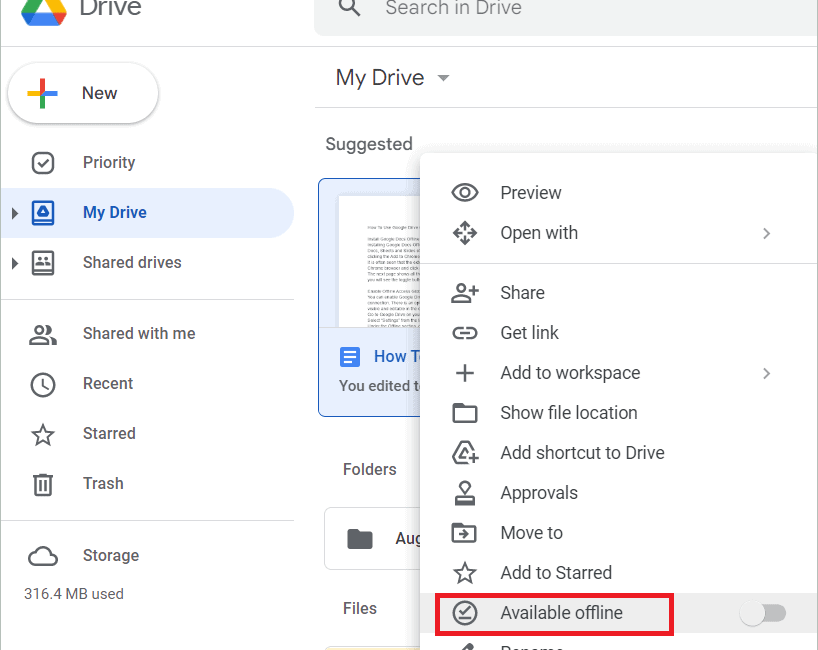818x650 pixels.
Task: Open Shared drives
Action: pos(132,262)
